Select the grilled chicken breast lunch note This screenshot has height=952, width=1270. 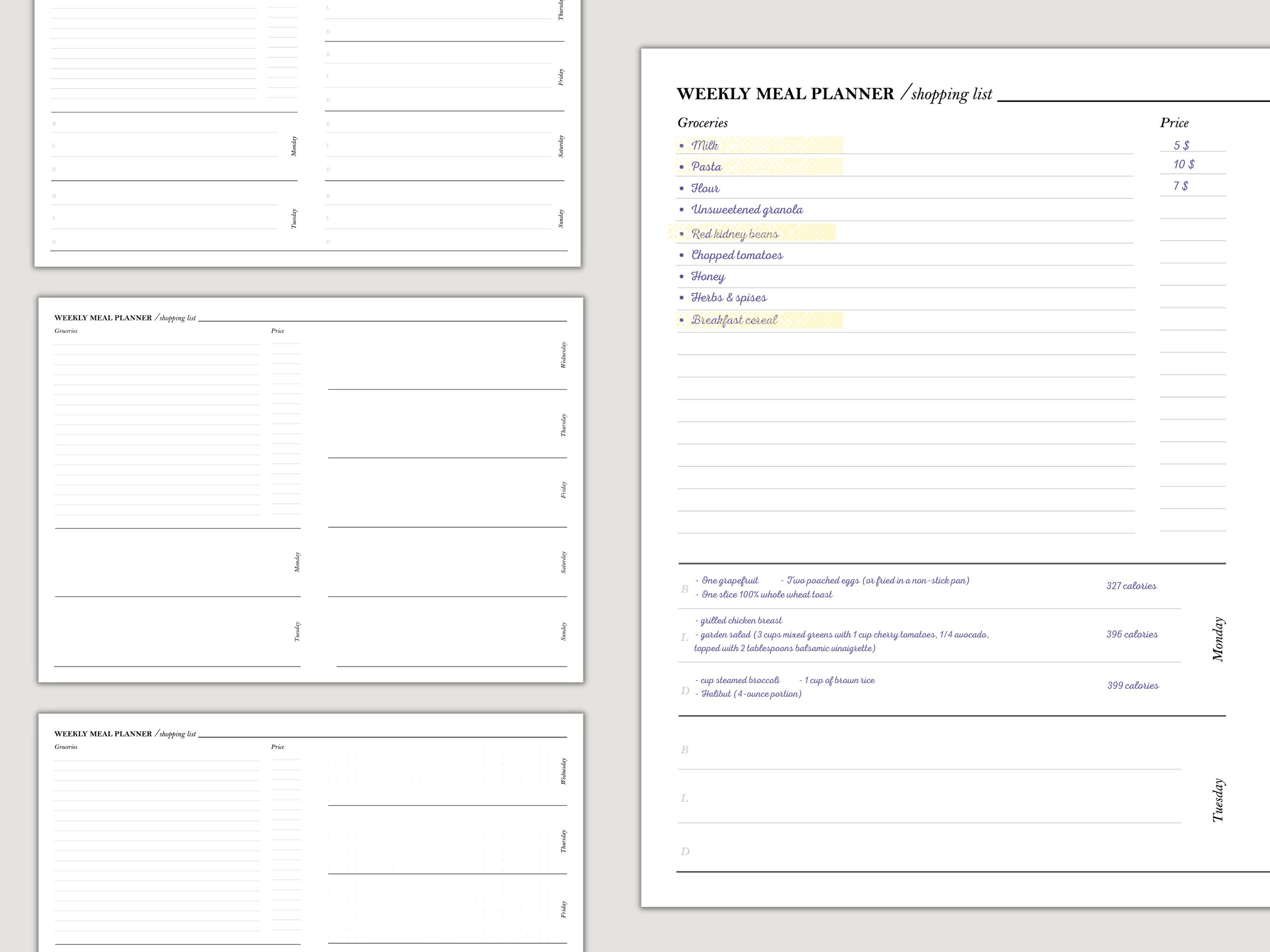(x=741, y=620)
